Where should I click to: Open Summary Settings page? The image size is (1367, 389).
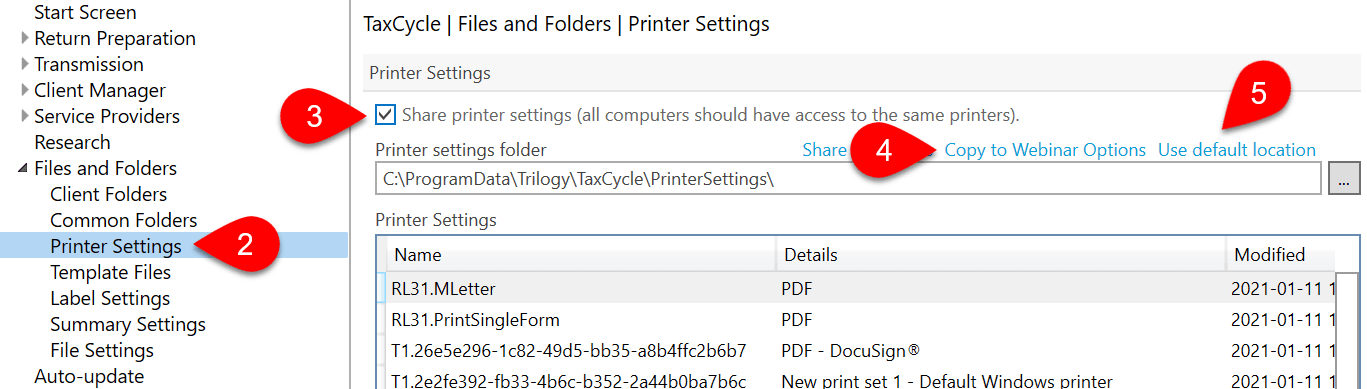coord(128,324)
